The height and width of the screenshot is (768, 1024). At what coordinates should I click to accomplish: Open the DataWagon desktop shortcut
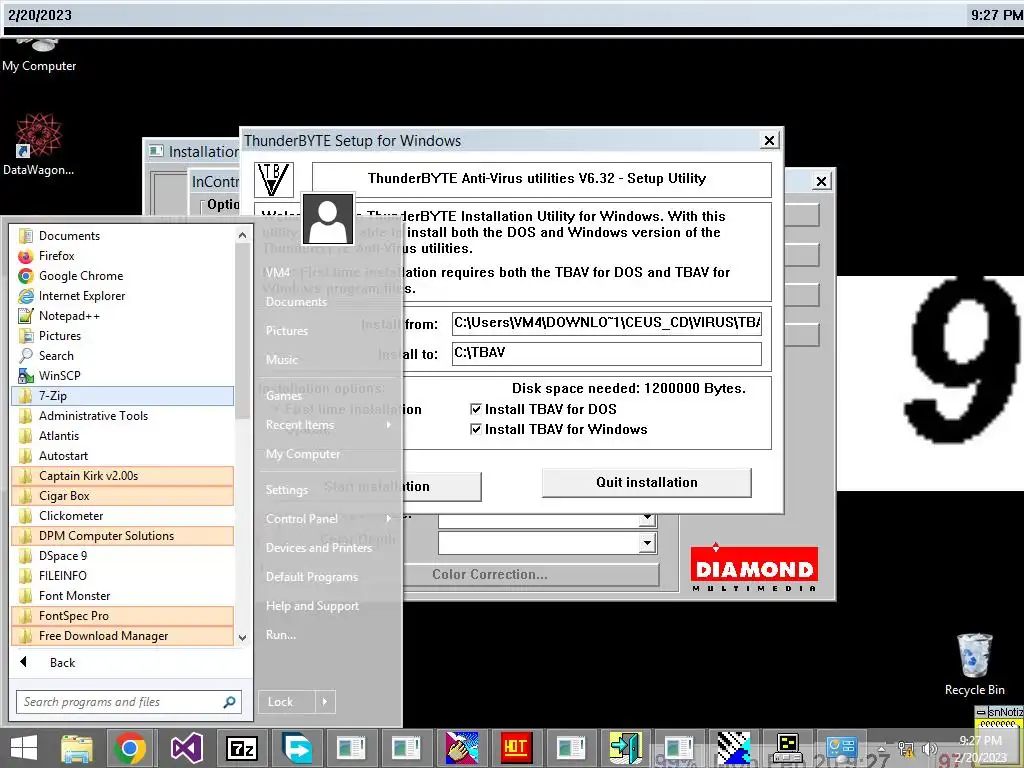[38, 144]
